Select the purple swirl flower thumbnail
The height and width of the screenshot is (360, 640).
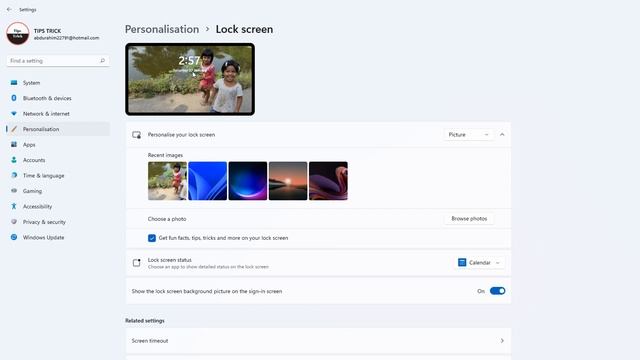coord(328,181)
